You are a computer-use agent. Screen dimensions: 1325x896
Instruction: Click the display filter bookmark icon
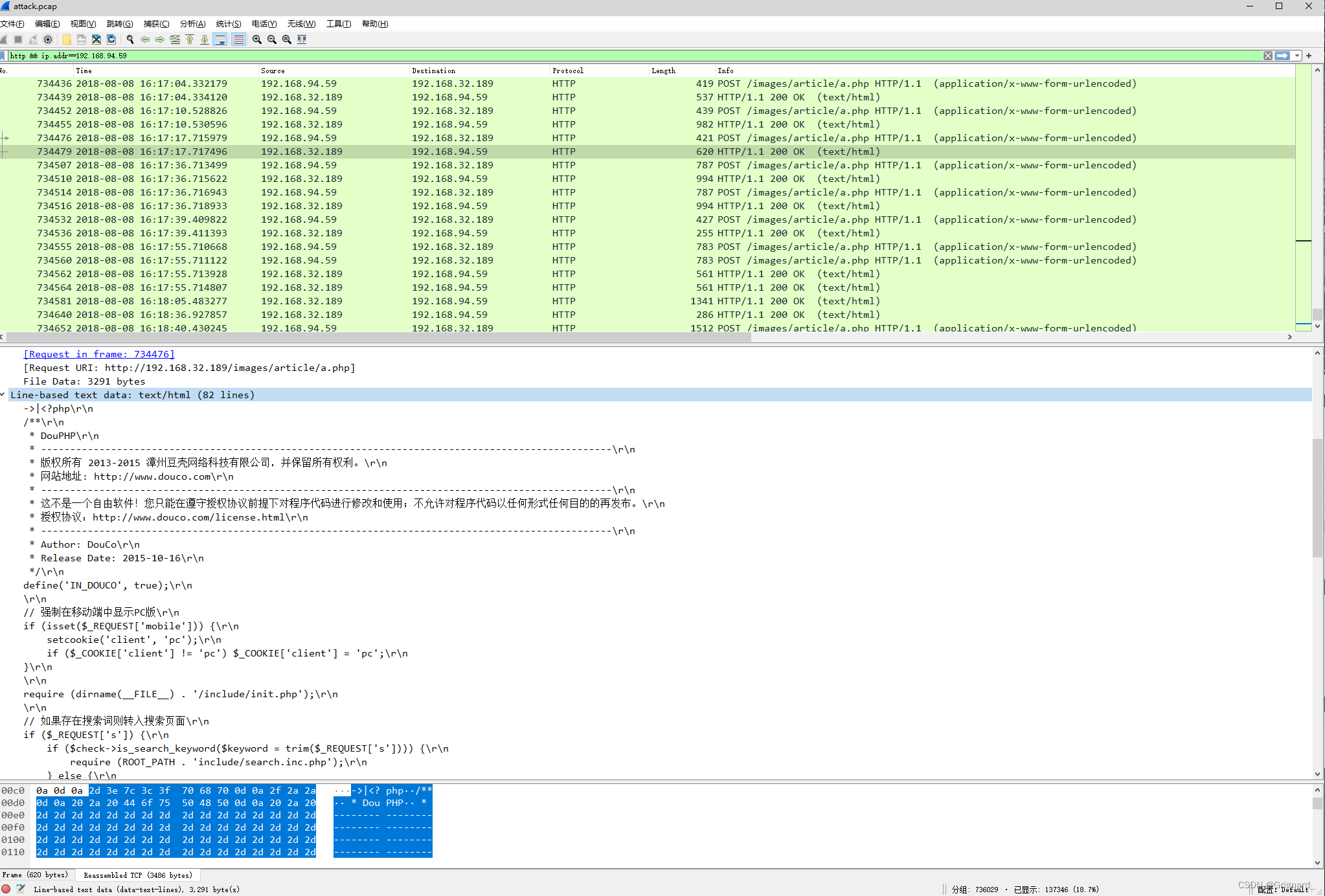3,56
